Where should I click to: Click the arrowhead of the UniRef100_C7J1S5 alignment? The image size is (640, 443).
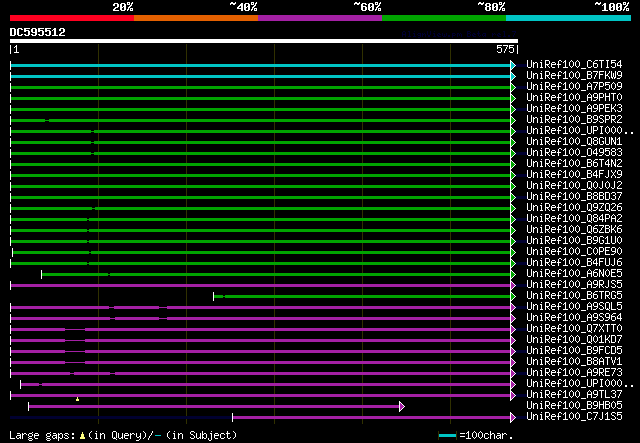pos(514,417)
